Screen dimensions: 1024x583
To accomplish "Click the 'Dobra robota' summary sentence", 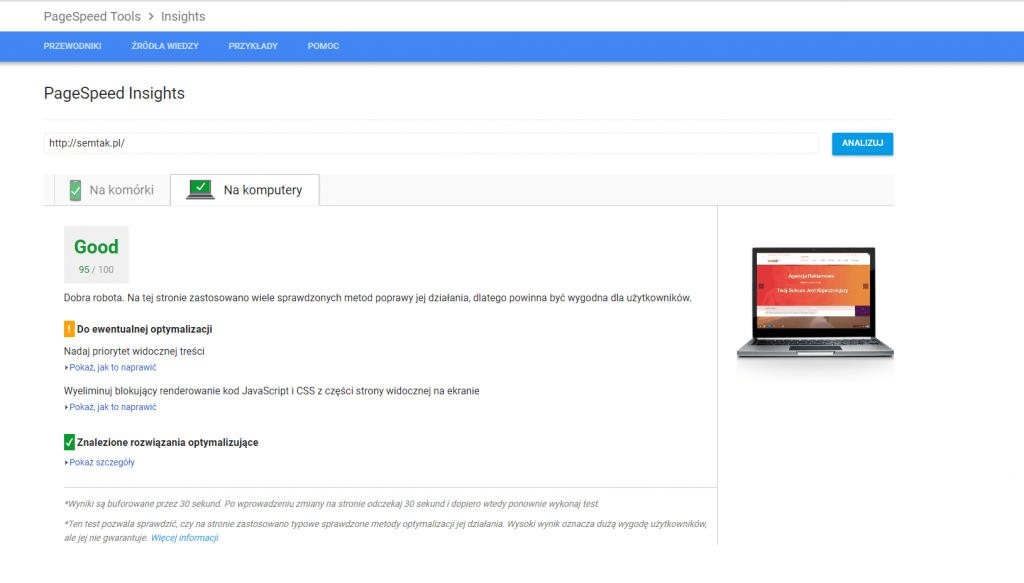I will tap(377, 298).
